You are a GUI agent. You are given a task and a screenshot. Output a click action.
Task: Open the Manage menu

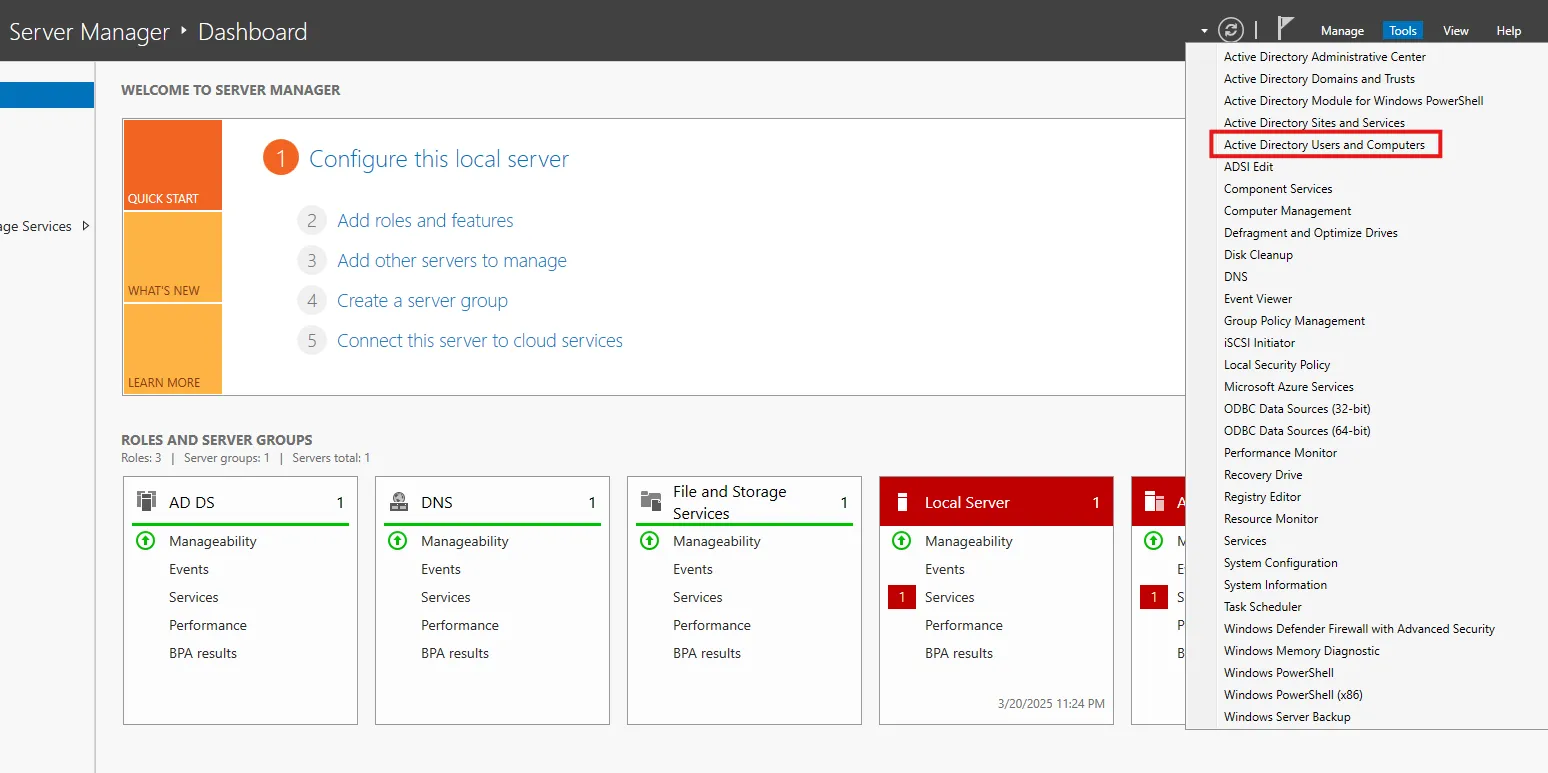click(x=1342, y=31)
